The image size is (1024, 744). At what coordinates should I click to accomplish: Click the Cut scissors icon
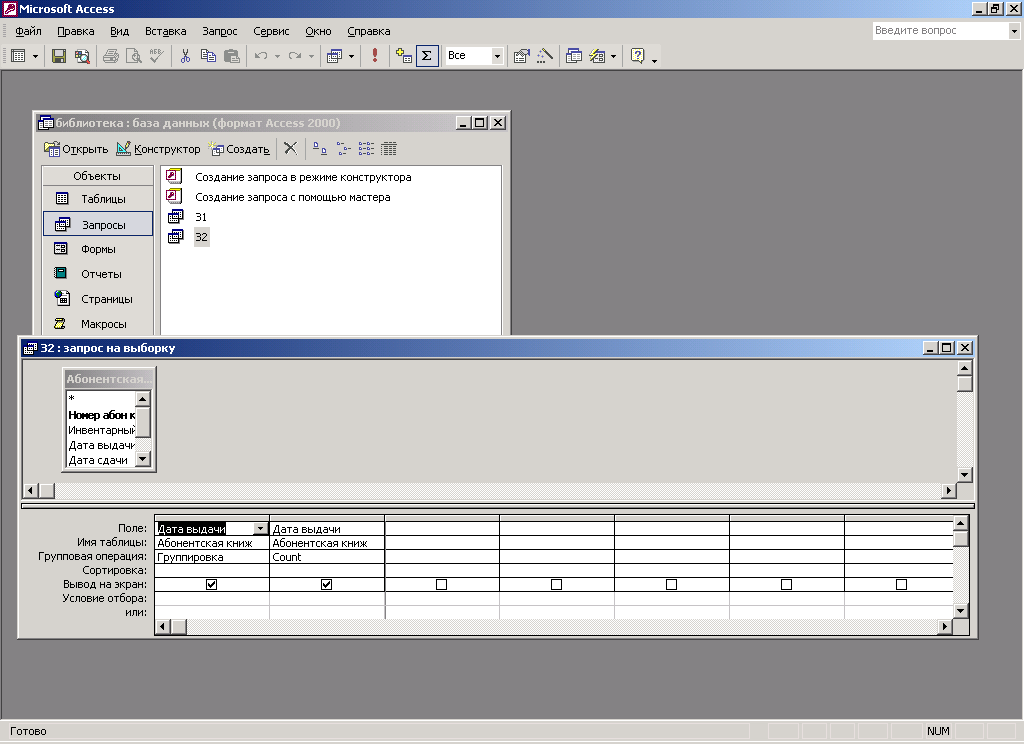click(x=185, y=56)
